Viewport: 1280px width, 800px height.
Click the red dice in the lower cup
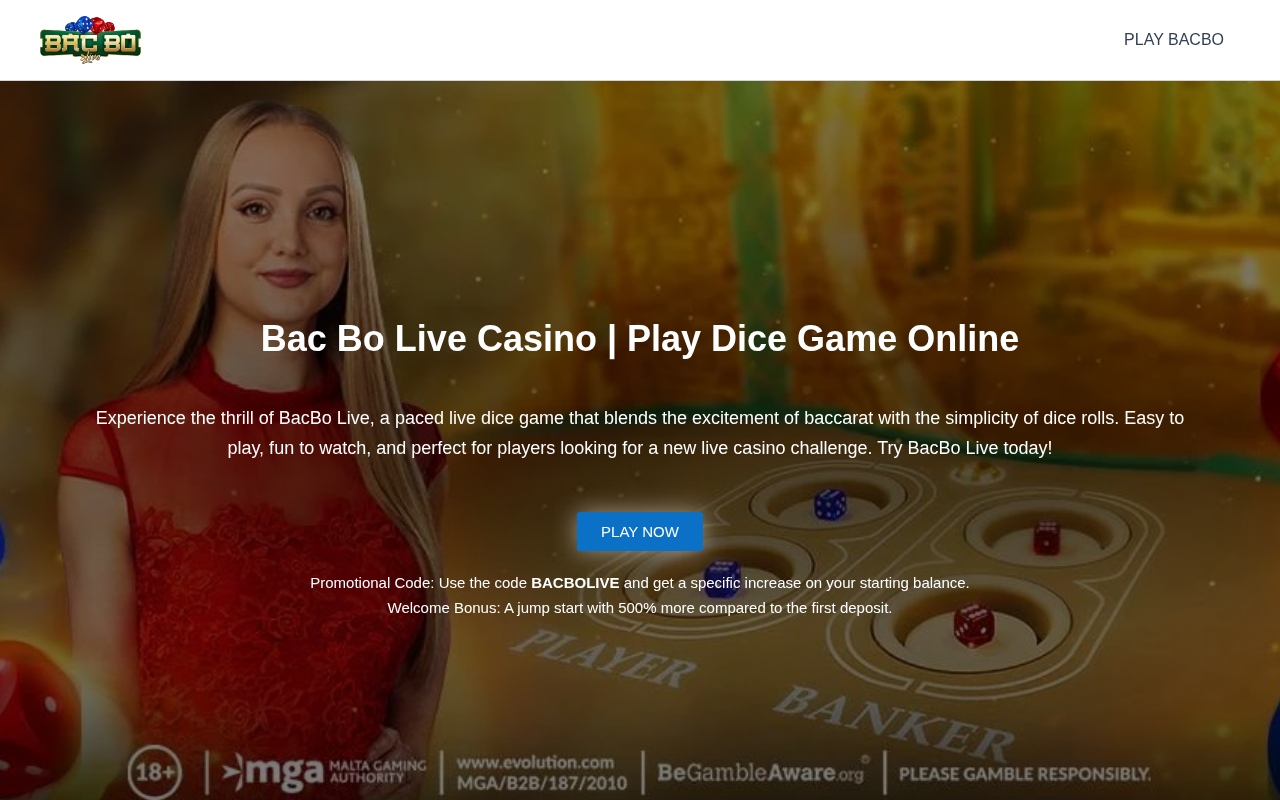click(973, 625)
